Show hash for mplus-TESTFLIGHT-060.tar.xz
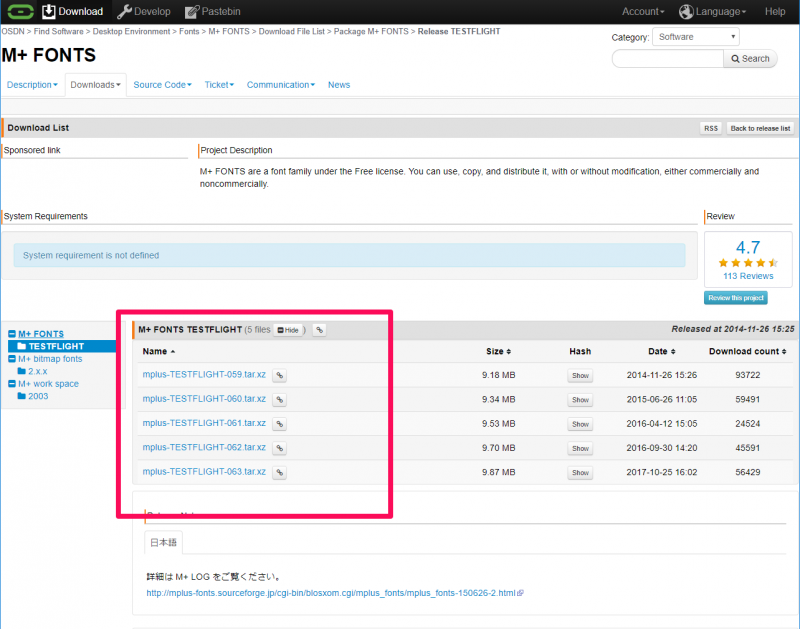 click(x=580, y=400)
